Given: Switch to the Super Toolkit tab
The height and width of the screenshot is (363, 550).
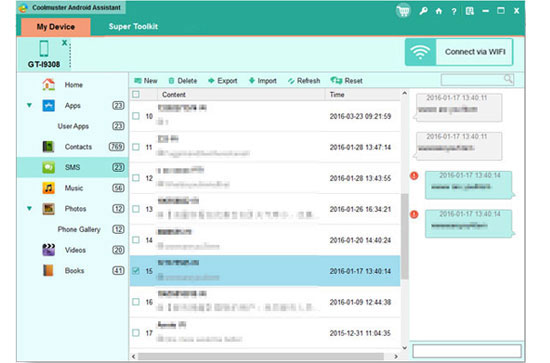Looking at the screenshot, I should [133, 27].
